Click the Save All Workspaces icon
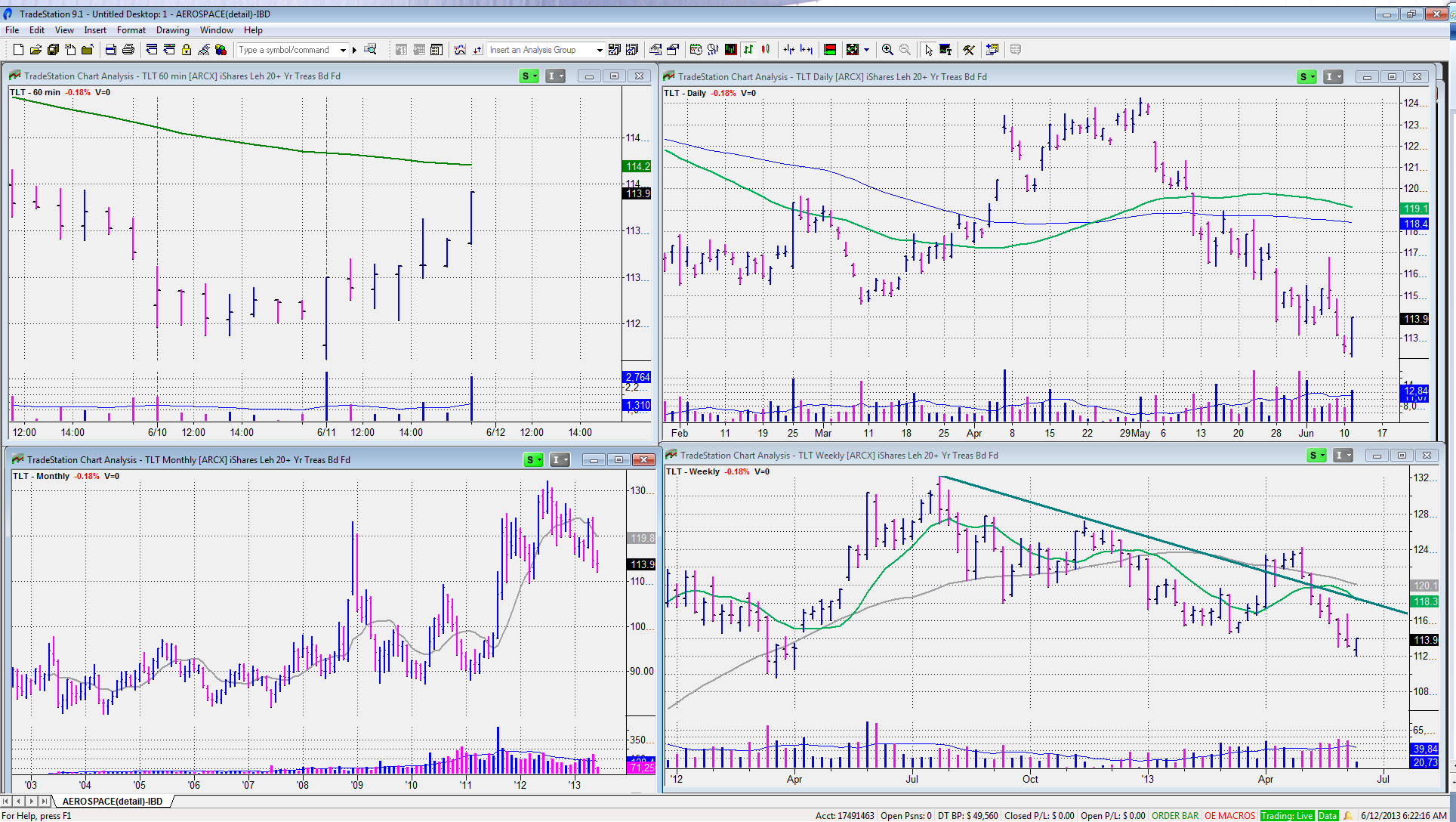Screen dimensions: 1456x822 (x=53, y=50)
